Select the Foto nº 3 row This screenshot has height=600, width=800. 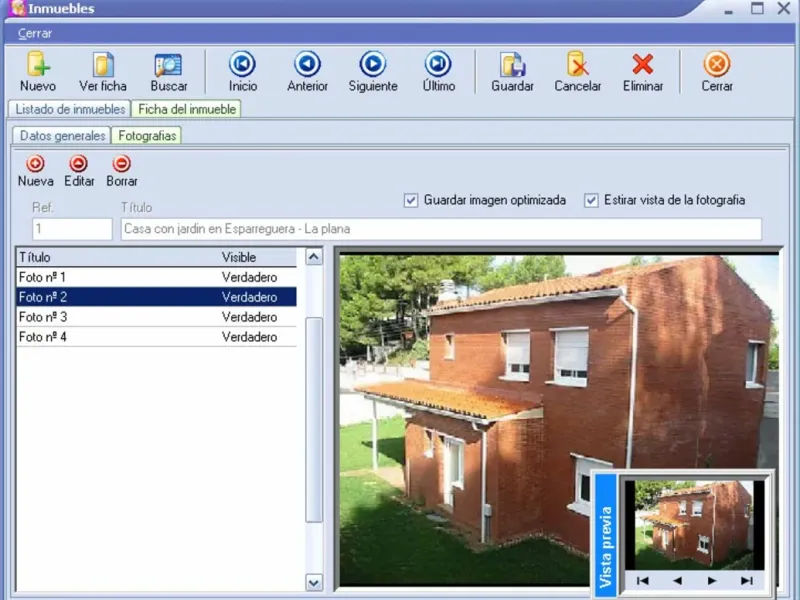[x=156, y=317]
